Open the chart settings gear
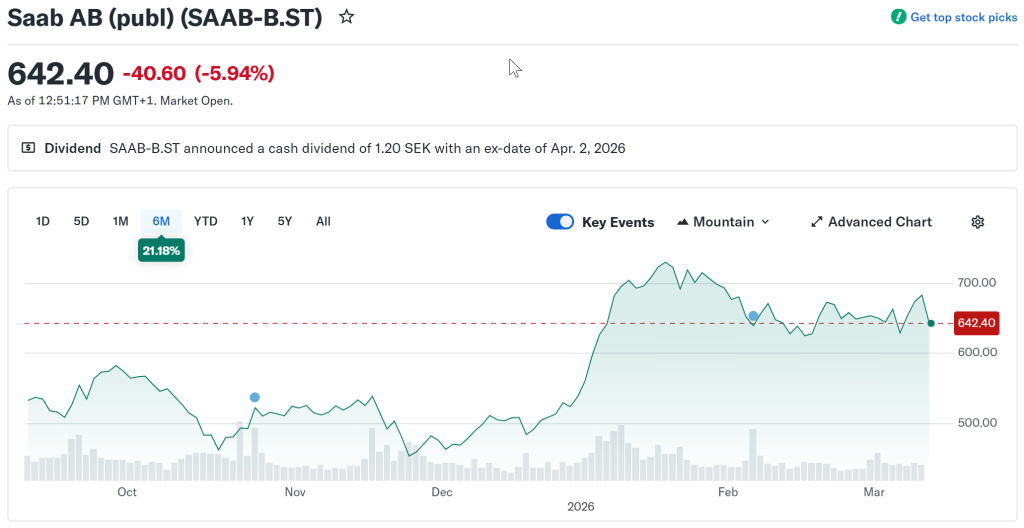This screenshot has width=1024, height=528. [977, 222]
